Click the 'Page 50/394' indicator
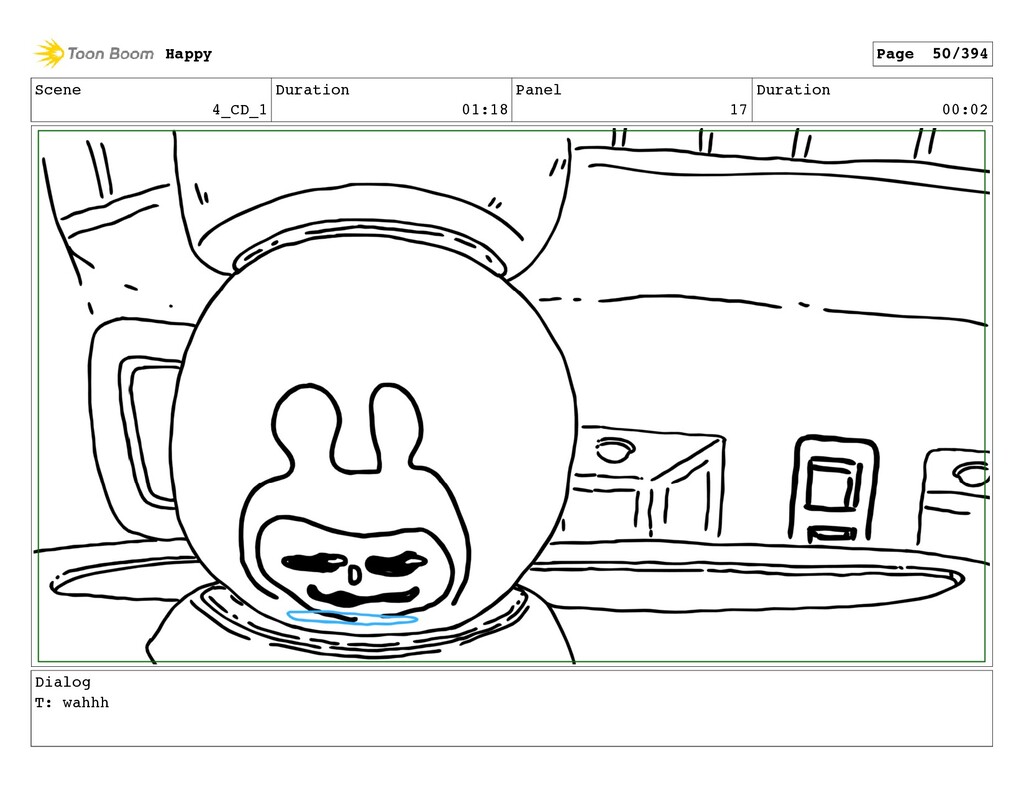 point(932,54)
